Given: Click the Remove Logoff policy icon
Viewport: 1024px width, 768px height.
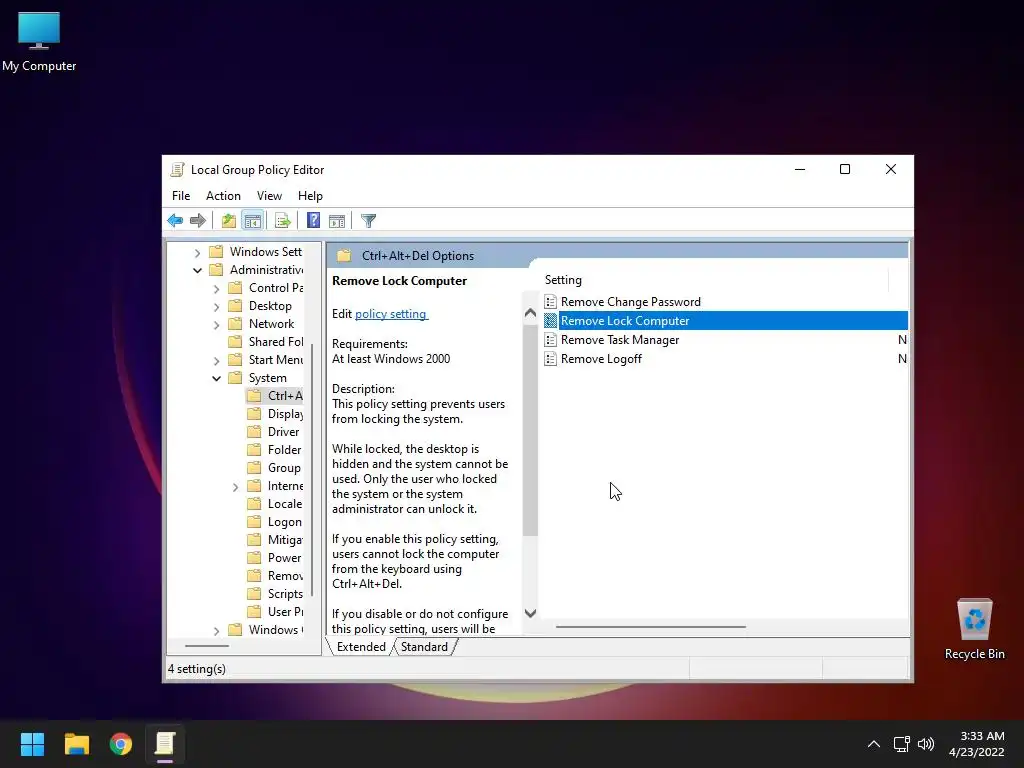Looking at the screenshot, I should [551, 359].
